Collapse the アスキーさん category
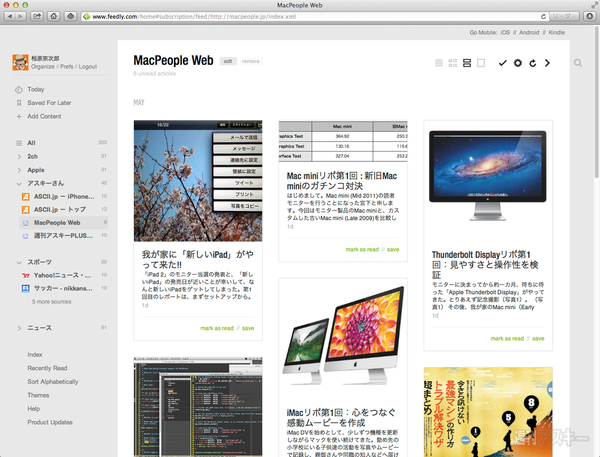 [x=17, y=183]
